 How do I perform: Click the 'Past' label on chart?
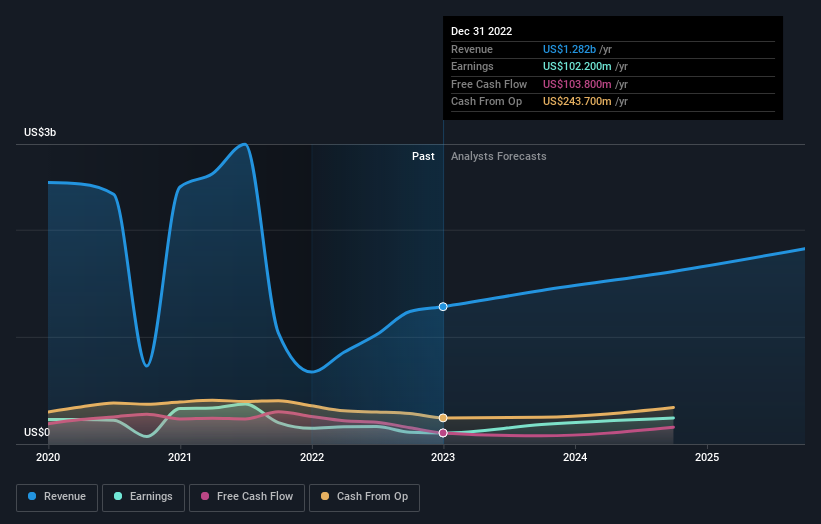tap(423, 157)
